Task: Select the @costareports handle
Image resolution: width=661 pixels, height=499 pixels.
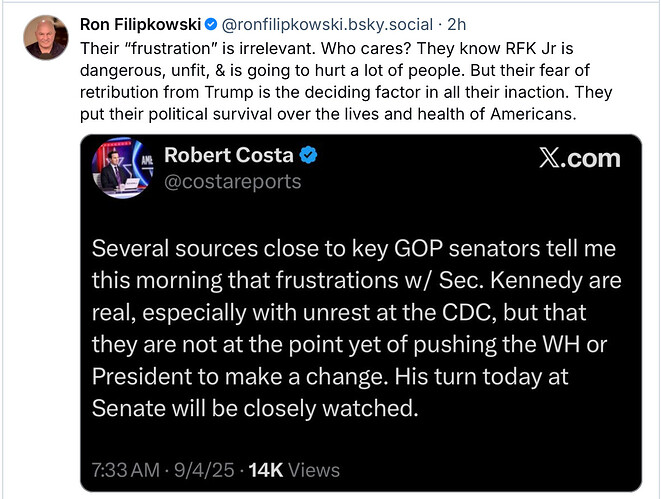Action: [x=233, y=182]
